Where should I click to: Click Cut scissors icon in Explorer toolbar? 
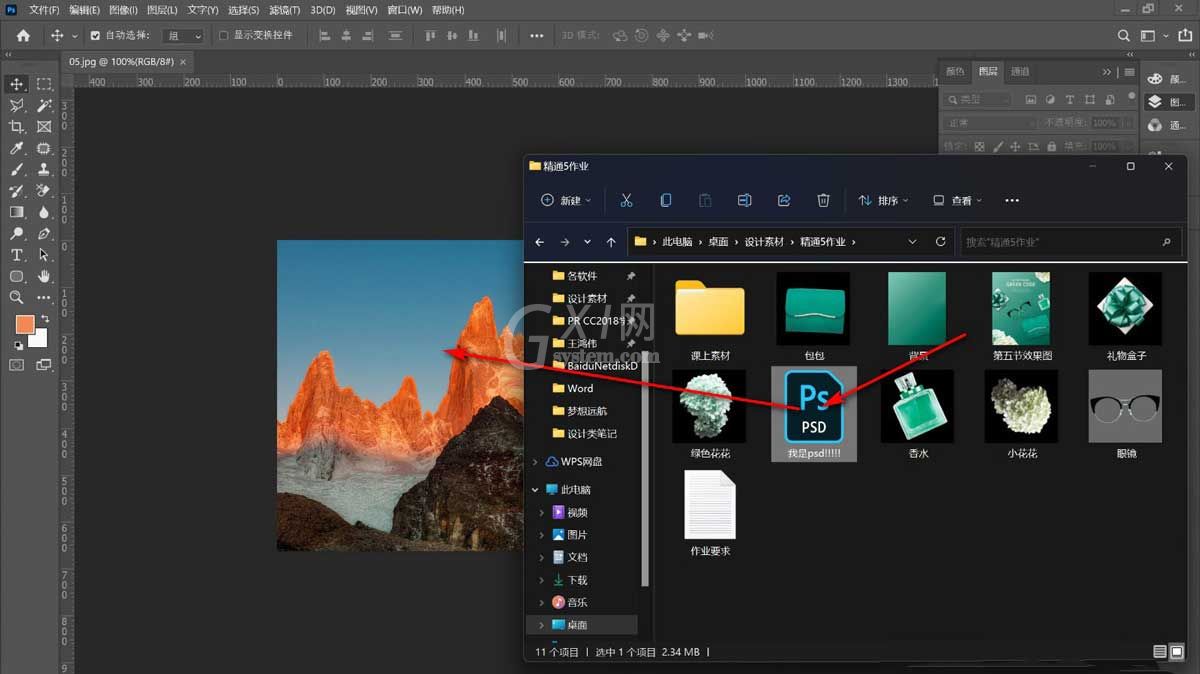(626, 200)
